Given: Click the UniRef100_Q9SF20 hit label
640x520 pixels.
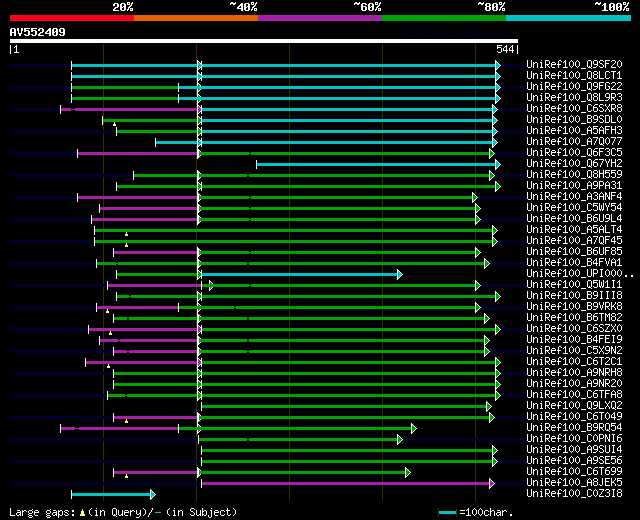Looking at the screenshot, I should pos(574,64).
